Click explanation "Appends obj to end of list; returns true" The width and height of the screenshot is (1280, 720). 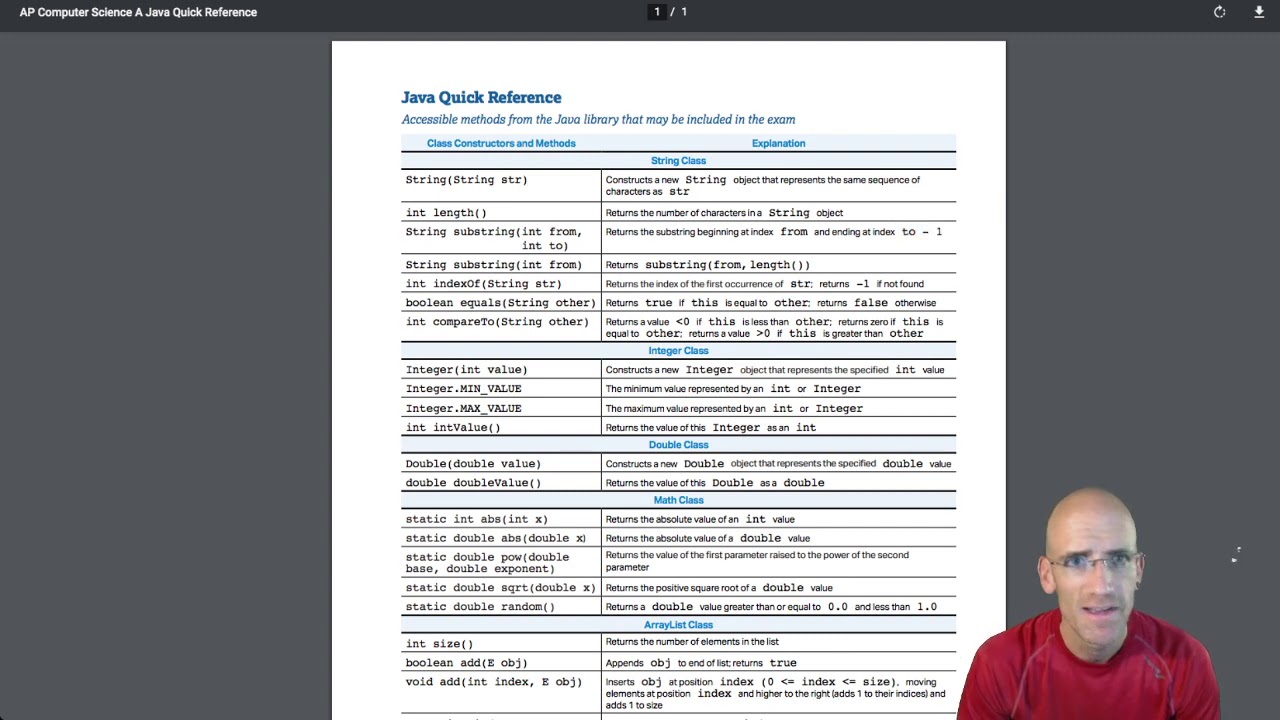coord(701,663)
